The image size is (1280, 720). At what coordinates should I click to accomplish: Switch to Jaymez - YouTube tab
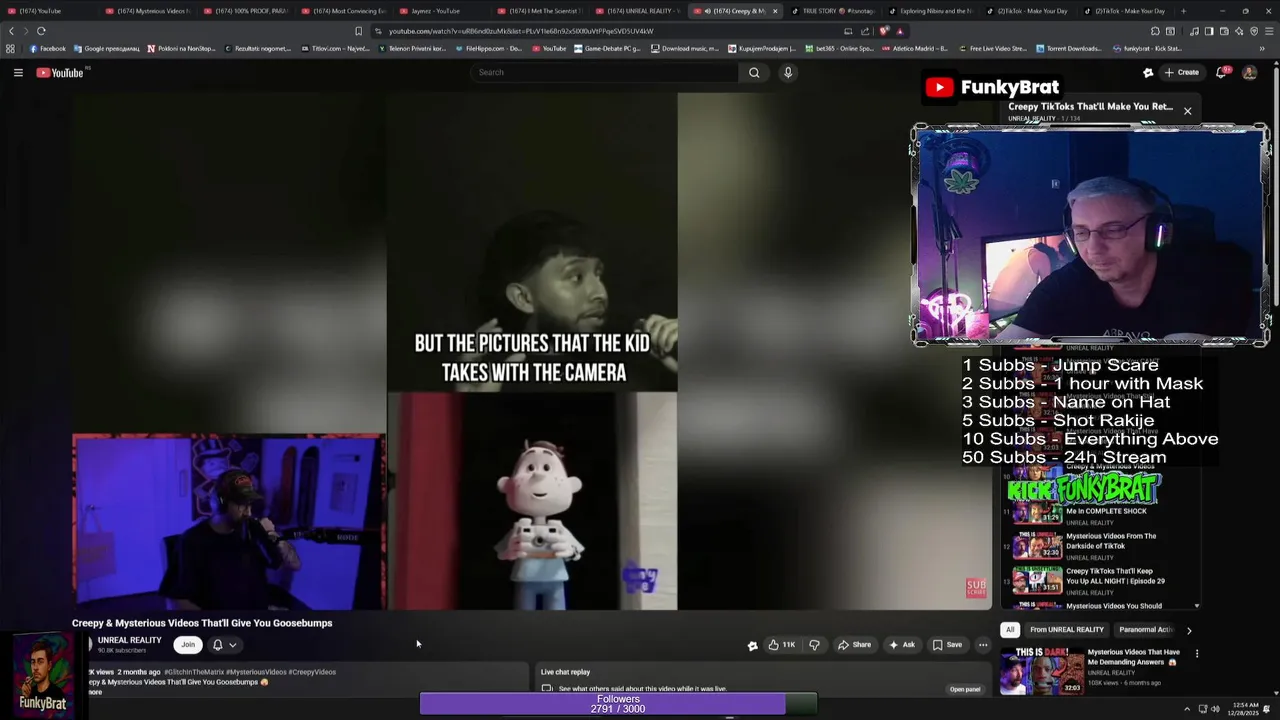click(x=435, y=11)
